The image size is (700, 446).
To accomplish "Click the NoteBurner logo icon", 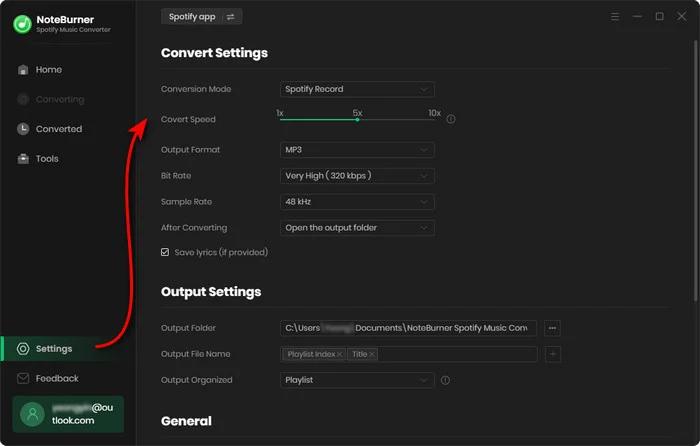I will (x=22, y=24).
